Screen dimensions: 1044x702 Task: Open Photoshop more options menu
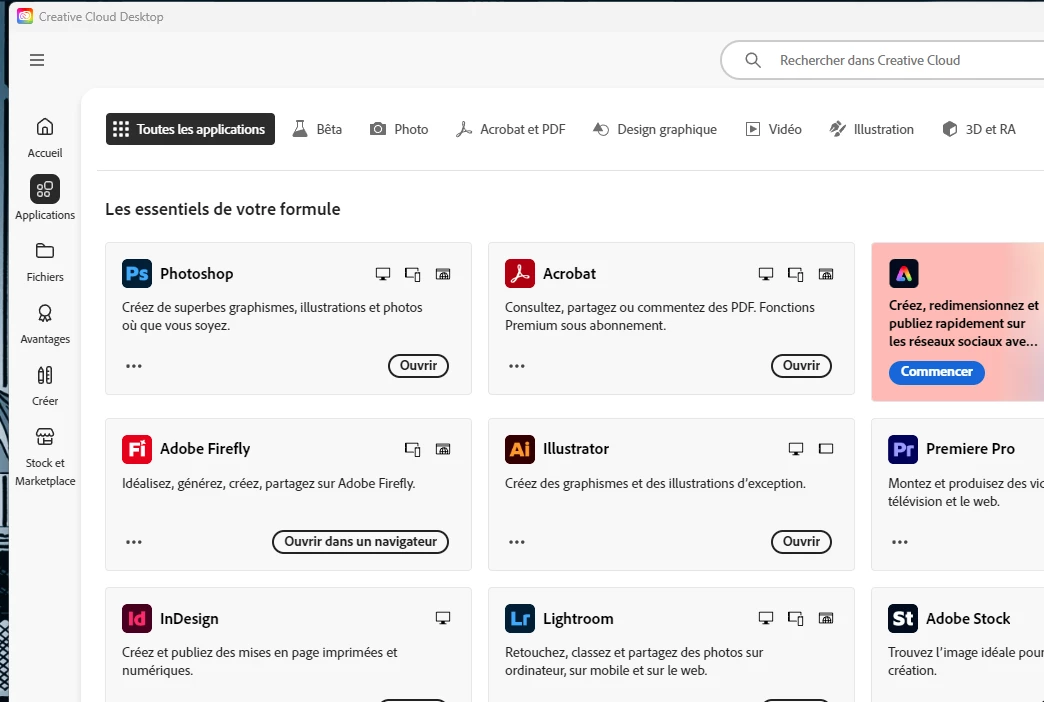pyautogui.click(x=134, y=366)
